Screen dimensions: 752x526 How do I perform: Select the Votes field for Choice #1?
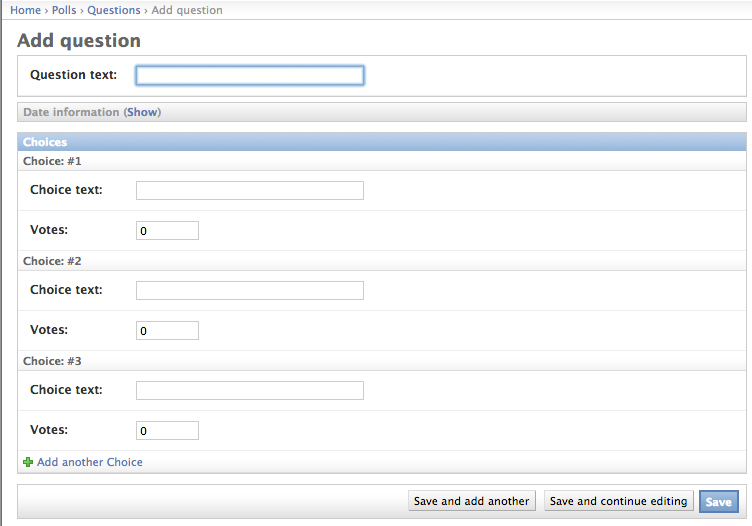167,230
